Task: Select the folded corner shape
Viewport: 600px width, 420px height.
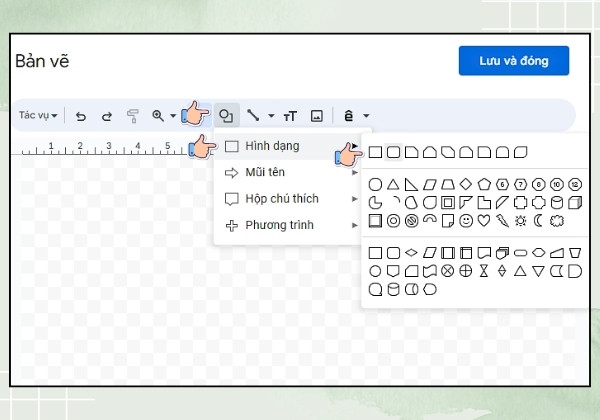Action: tap(448, 221)
